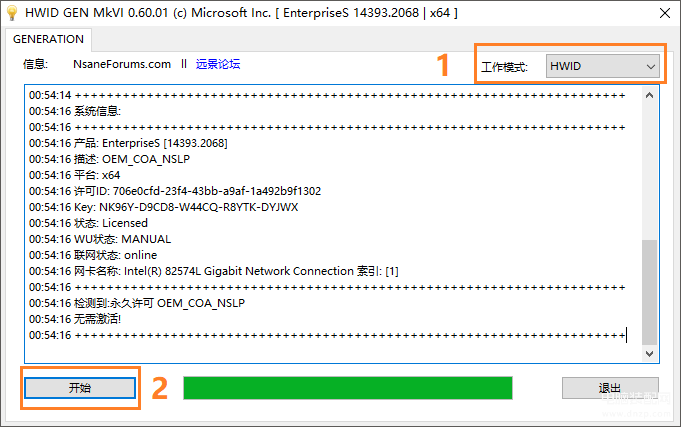Image resolution: width=681 pixels, height=427 pixels.
Task: Switch to the GENERATION tab
Action: (48, 39)
